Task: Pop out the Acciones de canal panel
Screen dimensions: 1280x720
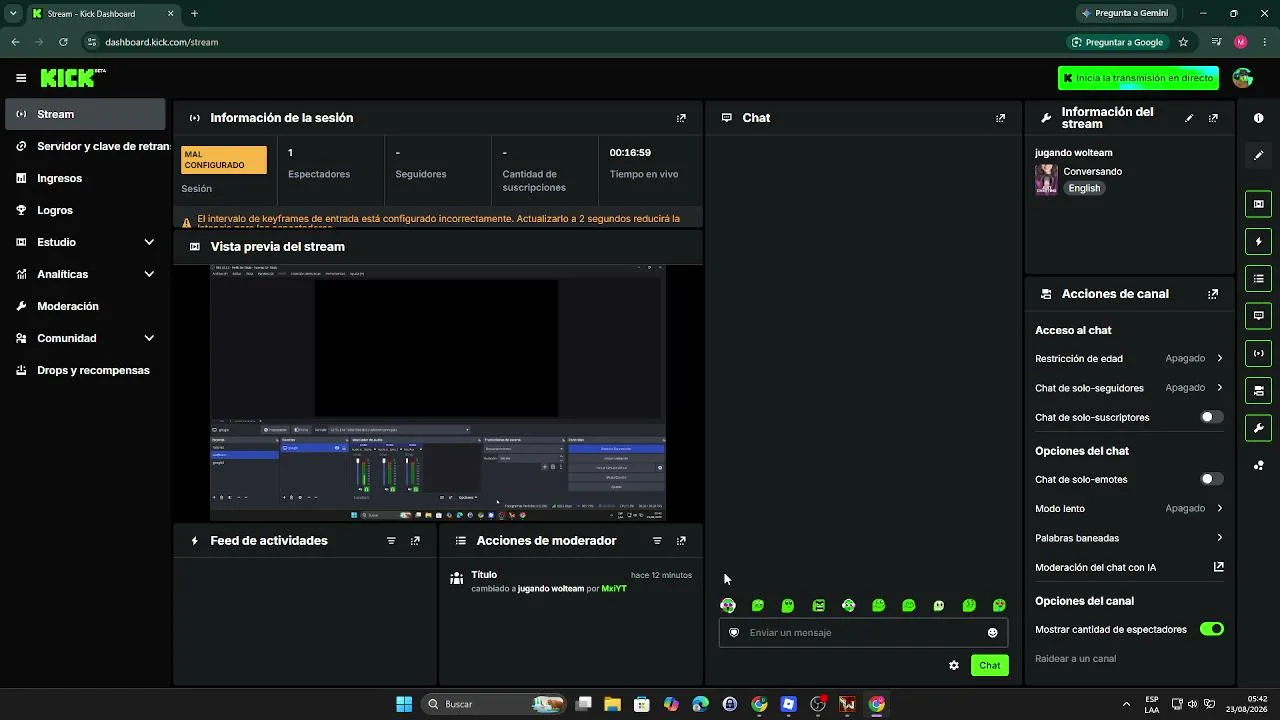Action: pyautogui.click(x=1213, y=294)
